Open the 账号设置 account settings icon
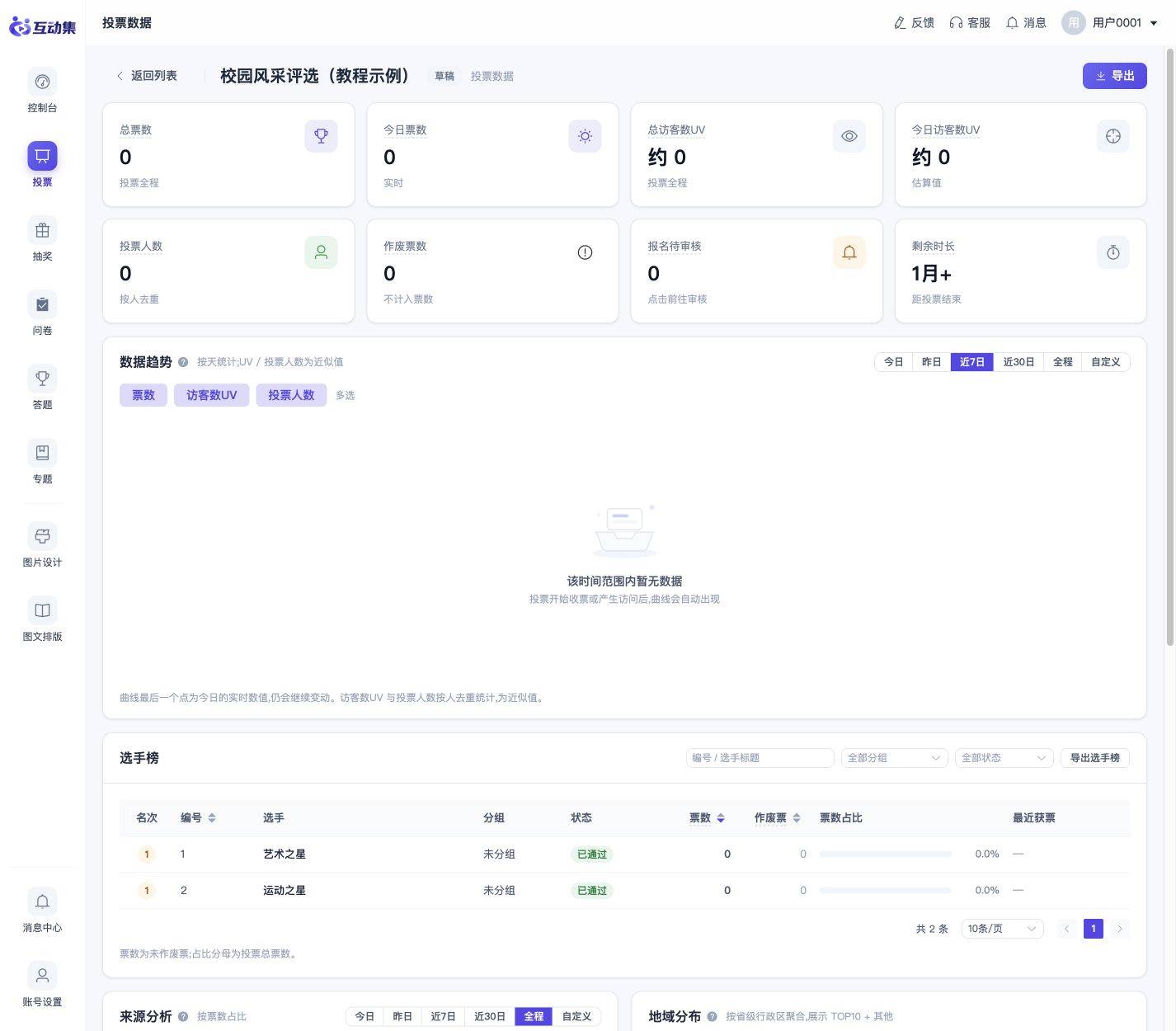 42,976
